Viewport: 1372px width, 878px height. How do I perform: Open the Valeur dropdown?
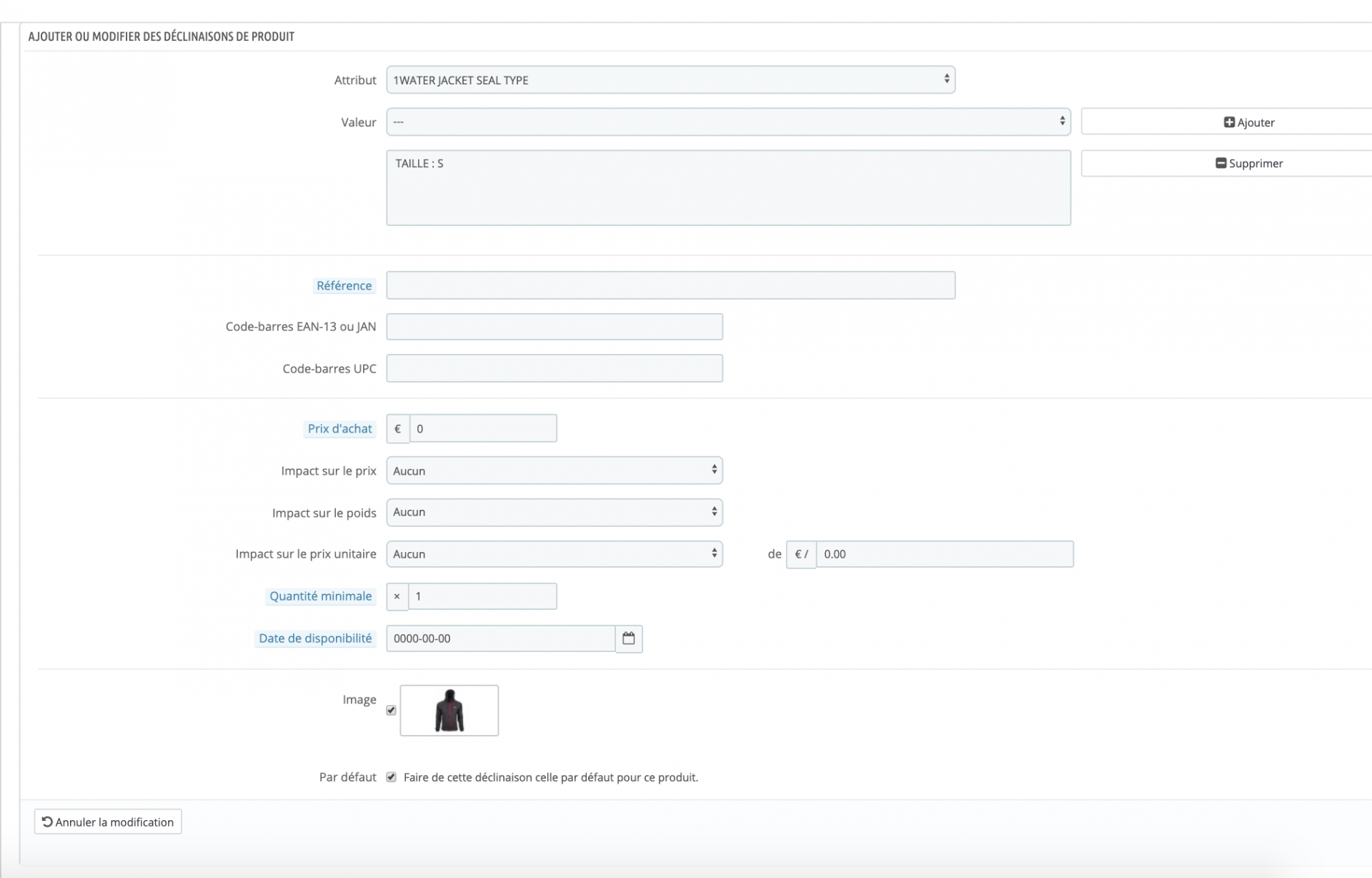(x=728, y=122)
